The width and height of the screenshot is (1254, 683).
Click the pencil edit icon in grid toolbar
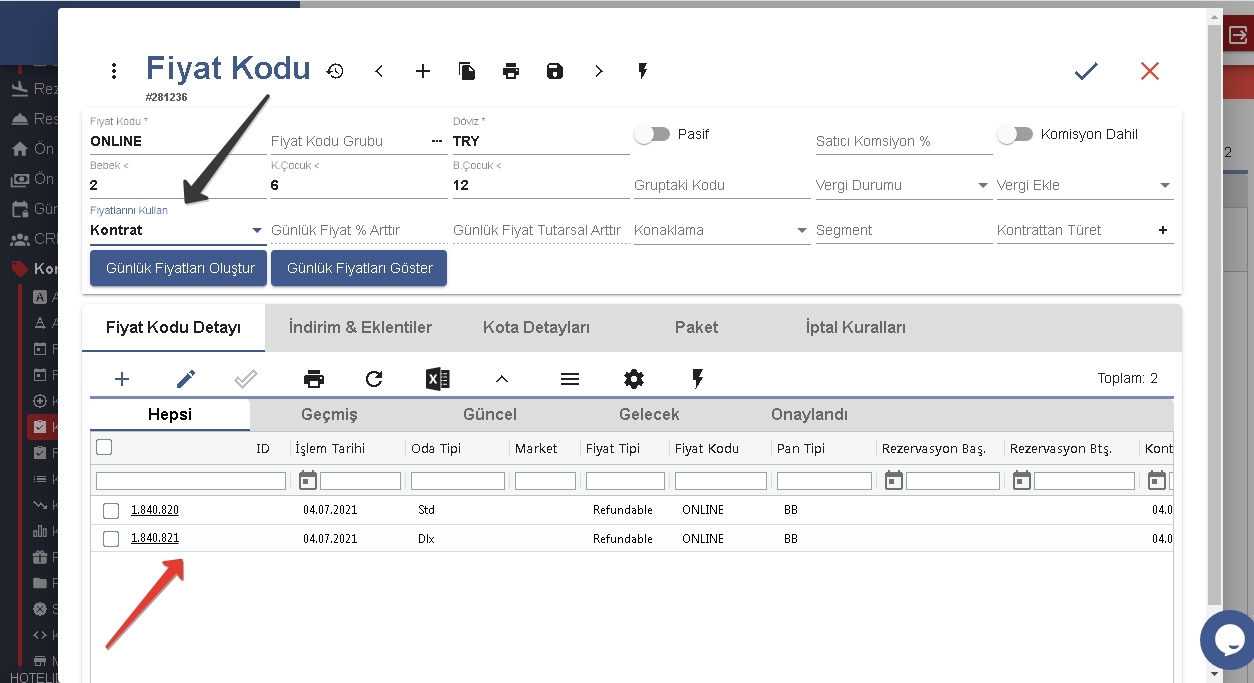click(x=186, y=379)
